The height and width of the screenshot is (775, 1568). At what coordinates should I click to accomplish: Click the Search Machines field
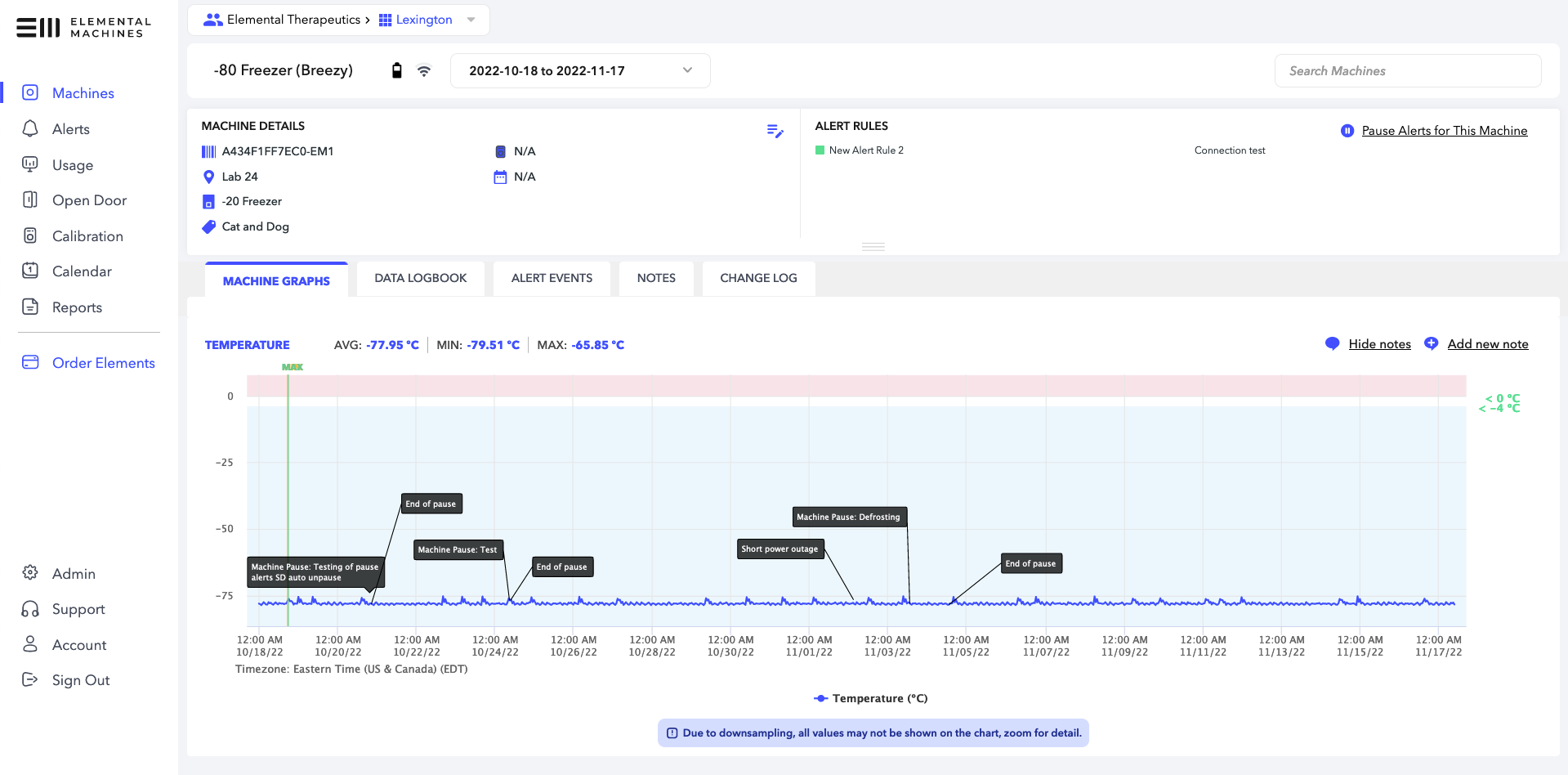click(1408, 71)
